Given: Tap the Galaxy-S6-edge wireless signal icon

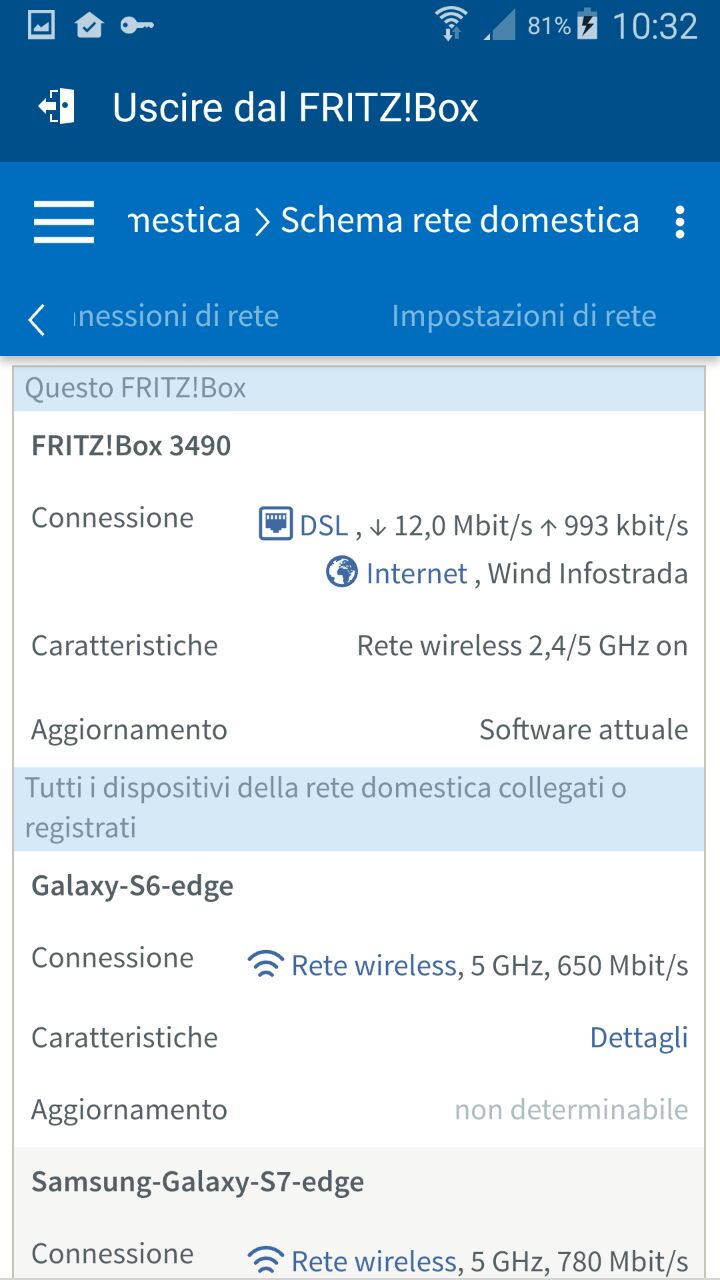Looking at the screenshot, I should [x=264, y=965].
